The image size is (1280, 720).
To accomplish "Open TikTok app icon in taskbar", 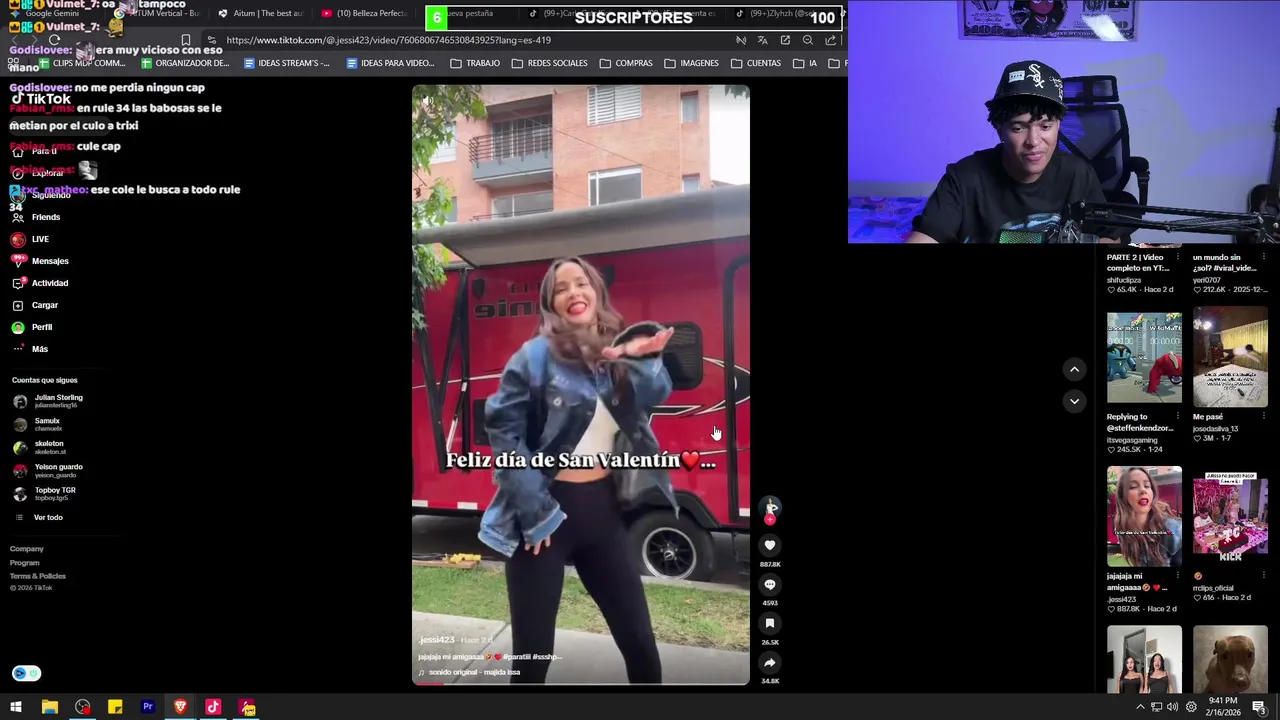I will pyautogui.click(x=213, y=707).
